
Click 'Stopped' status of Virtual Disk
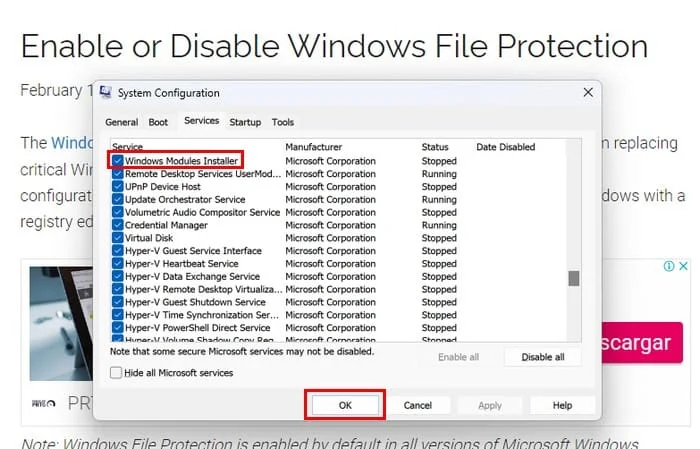(x=439, y=238)
